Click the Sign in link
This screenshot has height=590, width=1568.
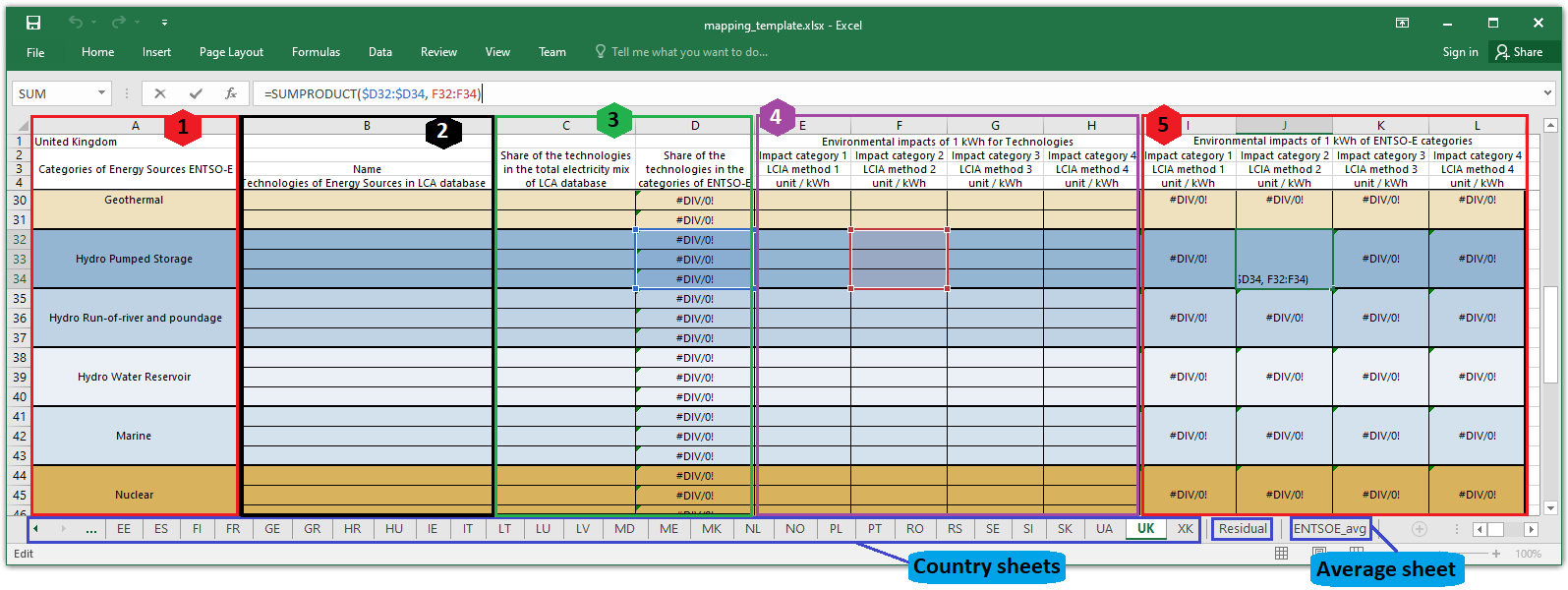point(1461,52)
